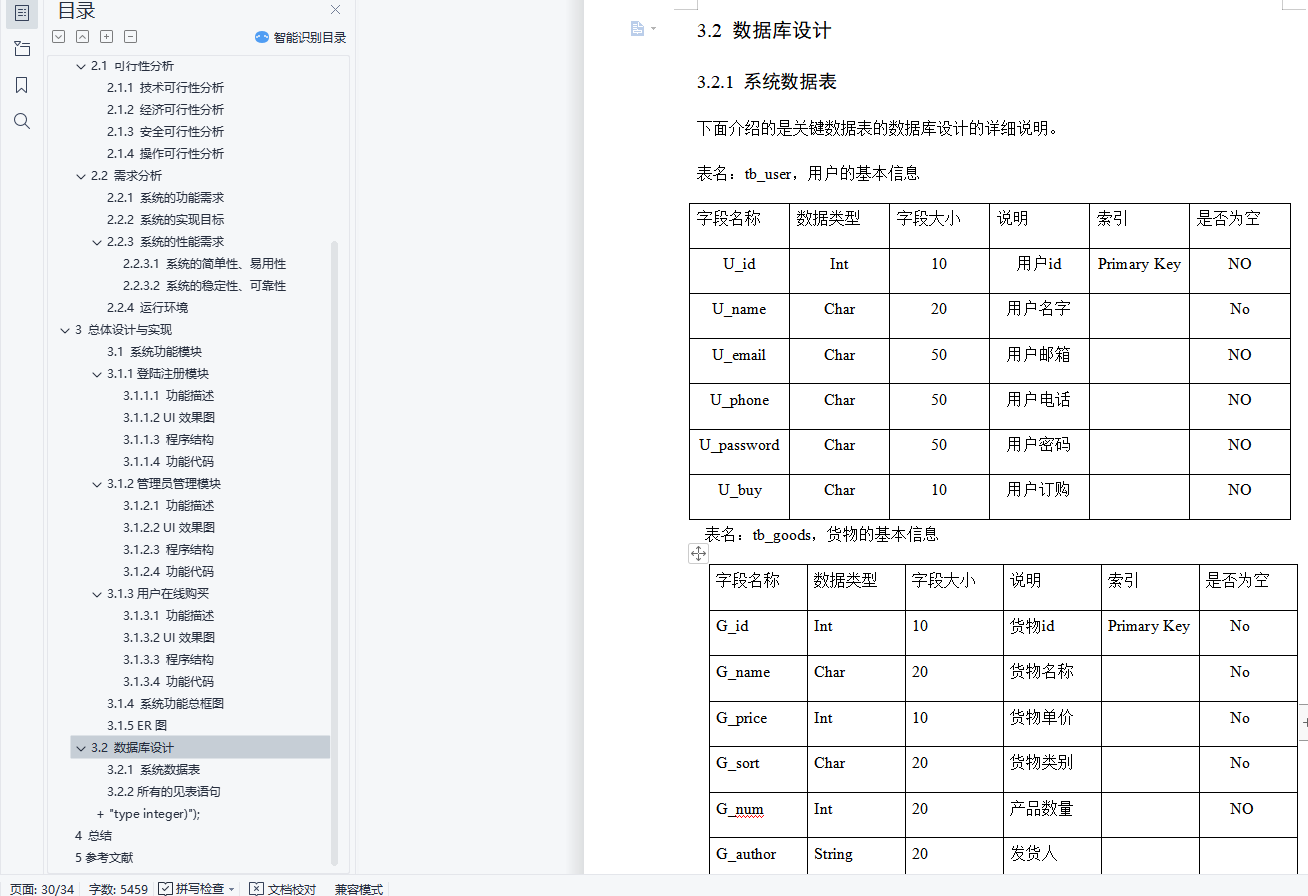Collapse the 3.1.1 登陆注册模块 chevron

[x=97, y=374]
